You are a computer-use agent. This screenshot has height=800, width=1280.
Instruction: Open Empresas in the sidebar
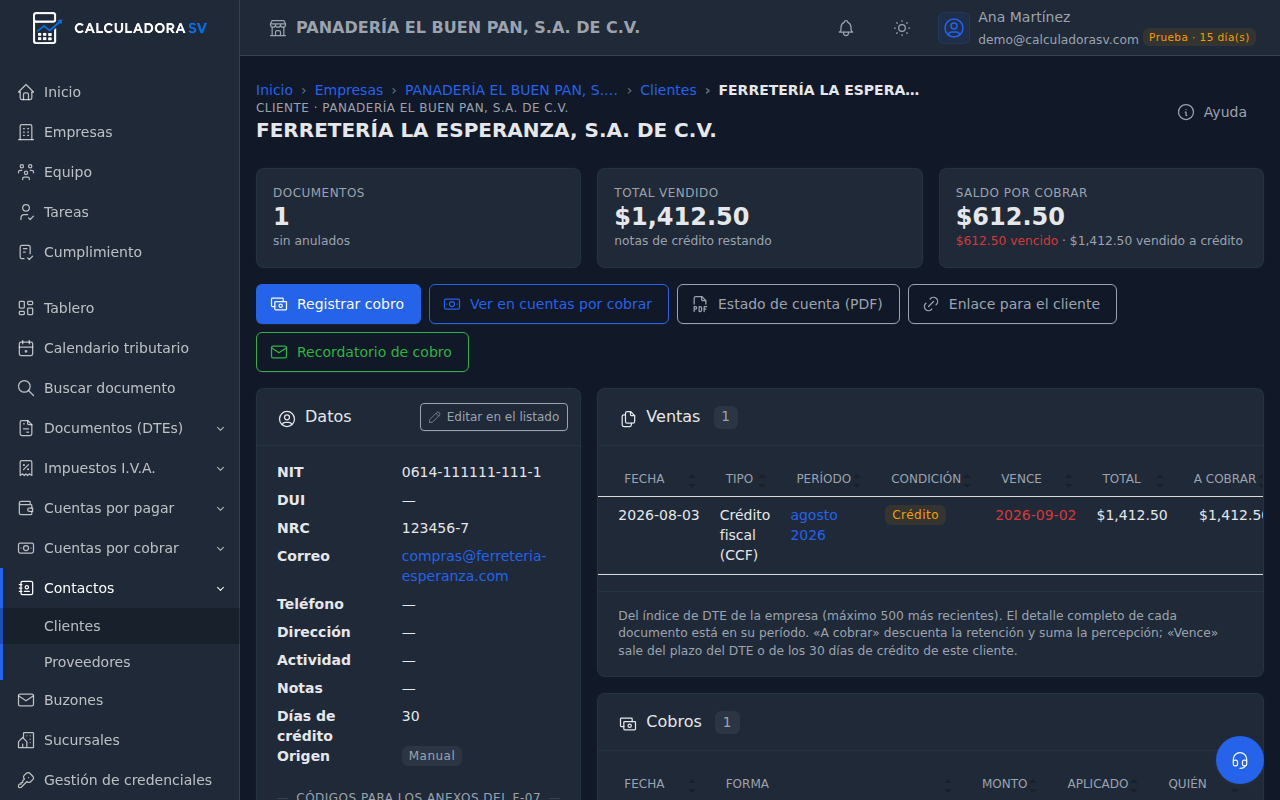click(x=120, y=132)
